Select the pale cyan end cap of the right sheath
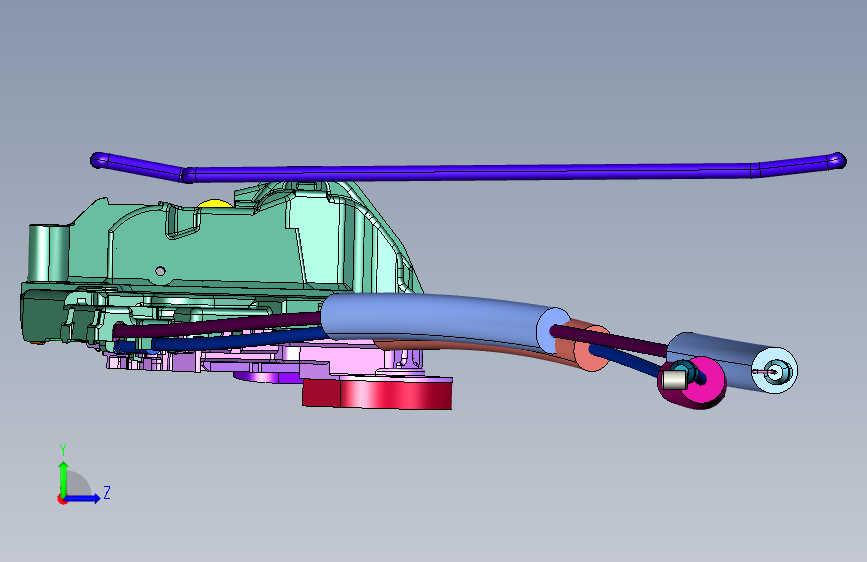867x562 pixels. coord(775,371)
